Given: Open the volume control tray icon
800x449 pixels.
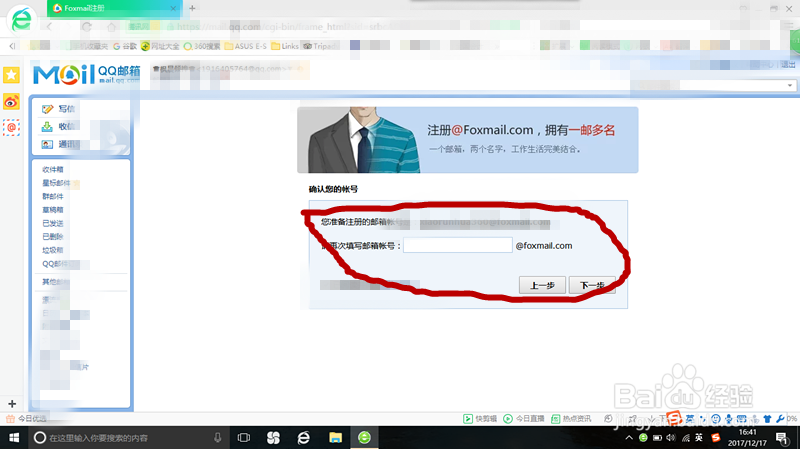Looking at the screenshot, I should click(671, 438).
